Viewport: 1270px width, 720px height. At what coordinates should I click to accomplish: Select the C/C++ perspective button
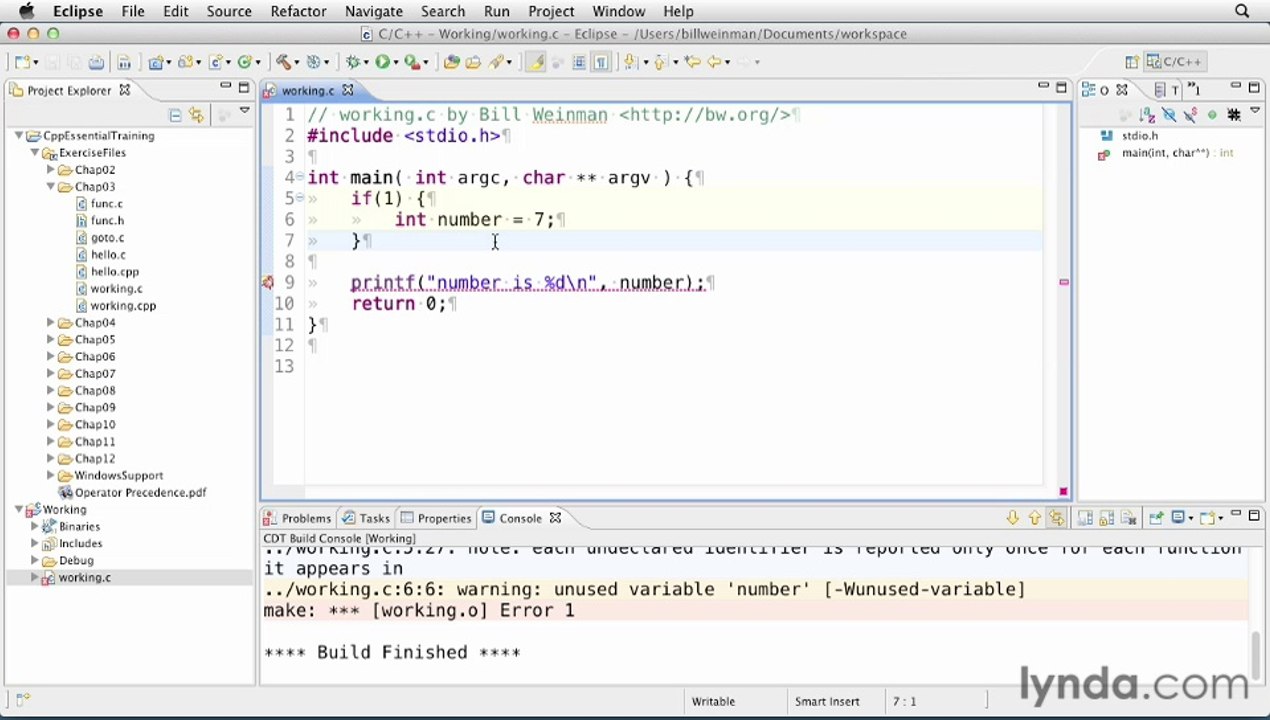[x=1175, y=62]
